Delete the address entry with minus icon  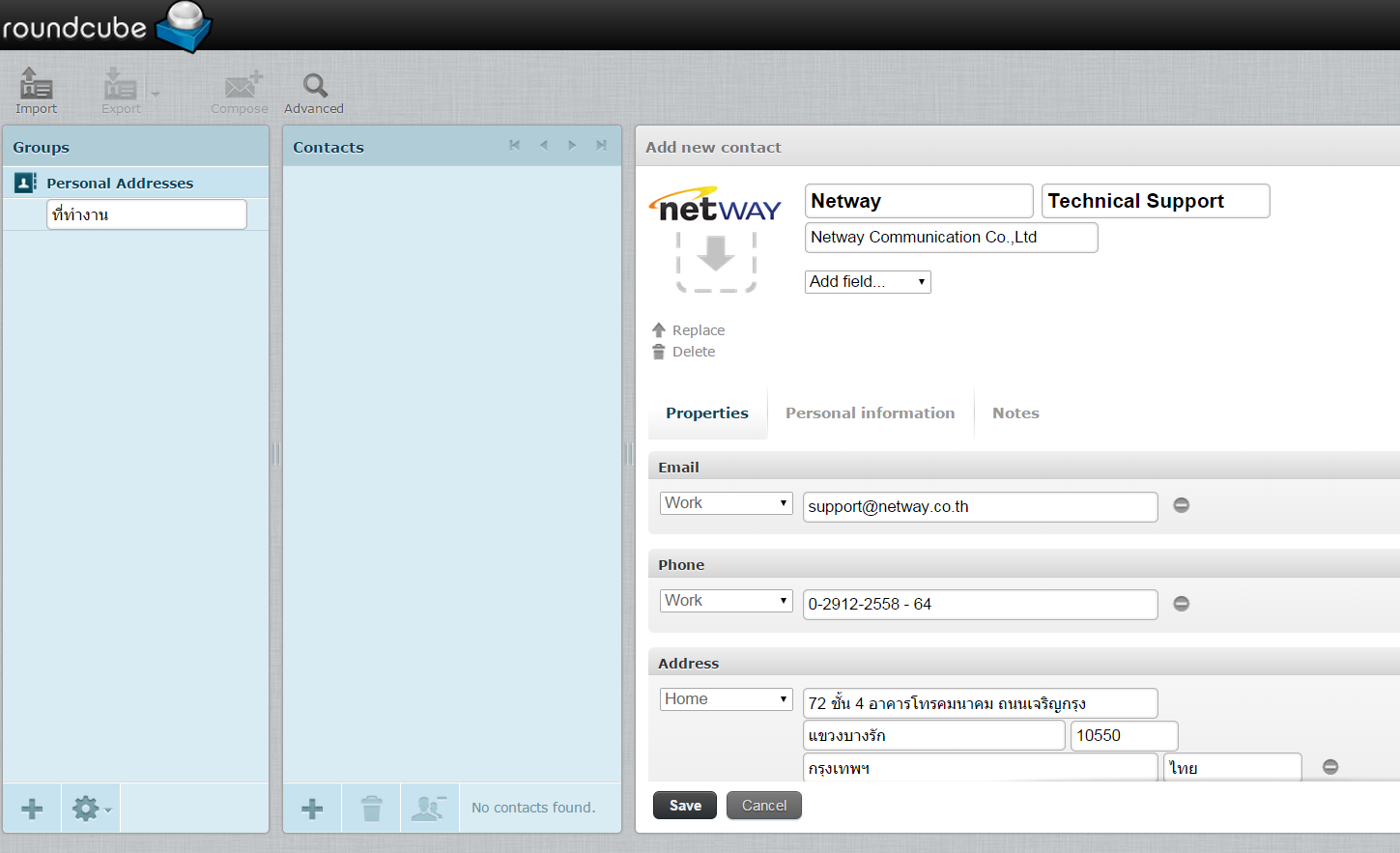tap(1330, 767)
